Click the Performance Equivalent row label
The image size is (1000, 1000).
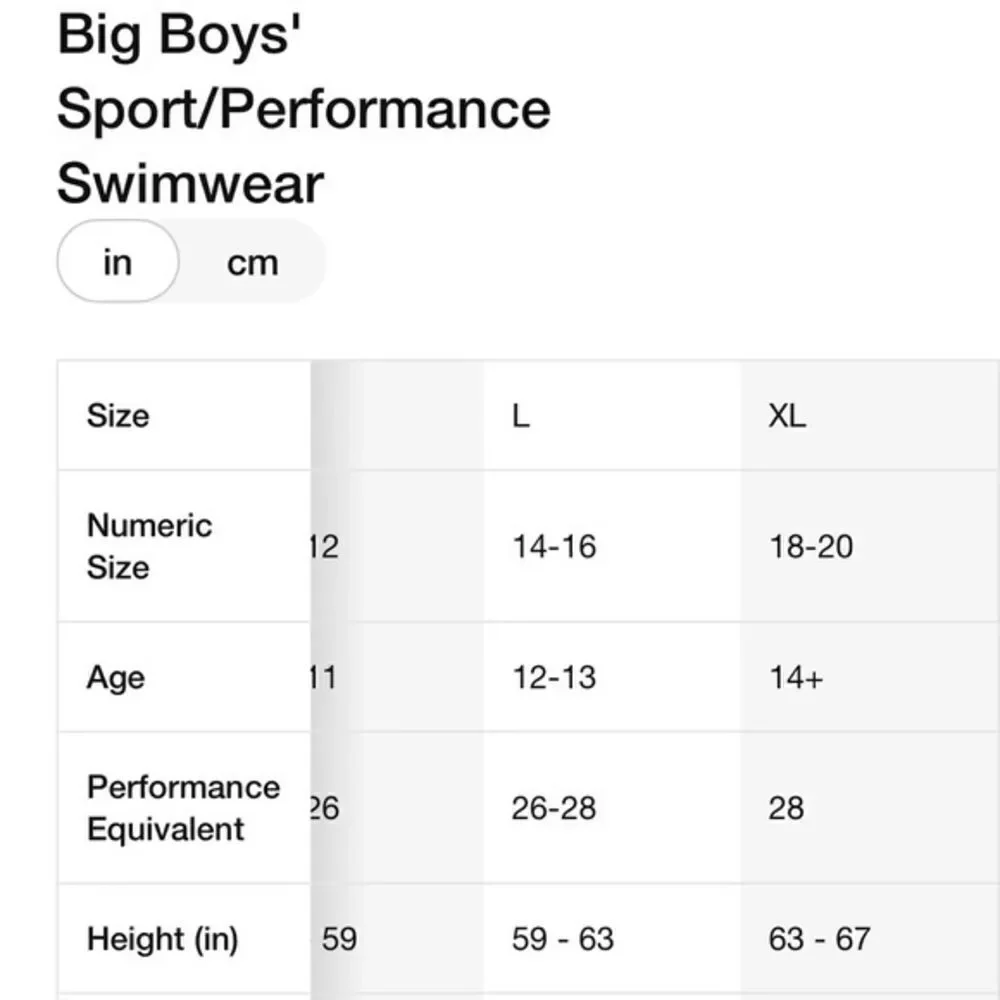pyautogui.click(x=184, y=808)
